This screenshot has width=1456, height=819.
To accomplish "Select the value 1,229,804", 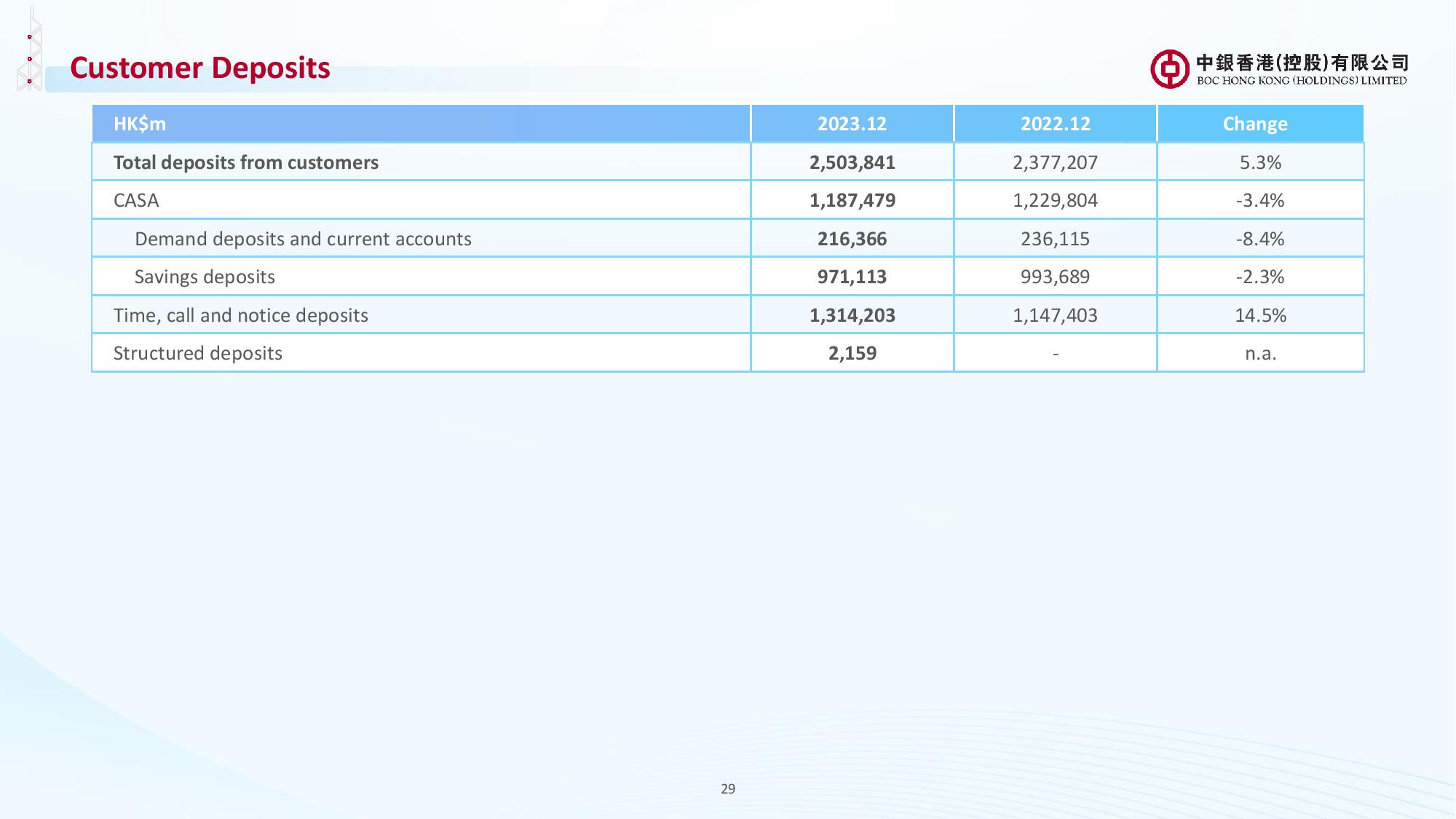I will (1056, 200).
